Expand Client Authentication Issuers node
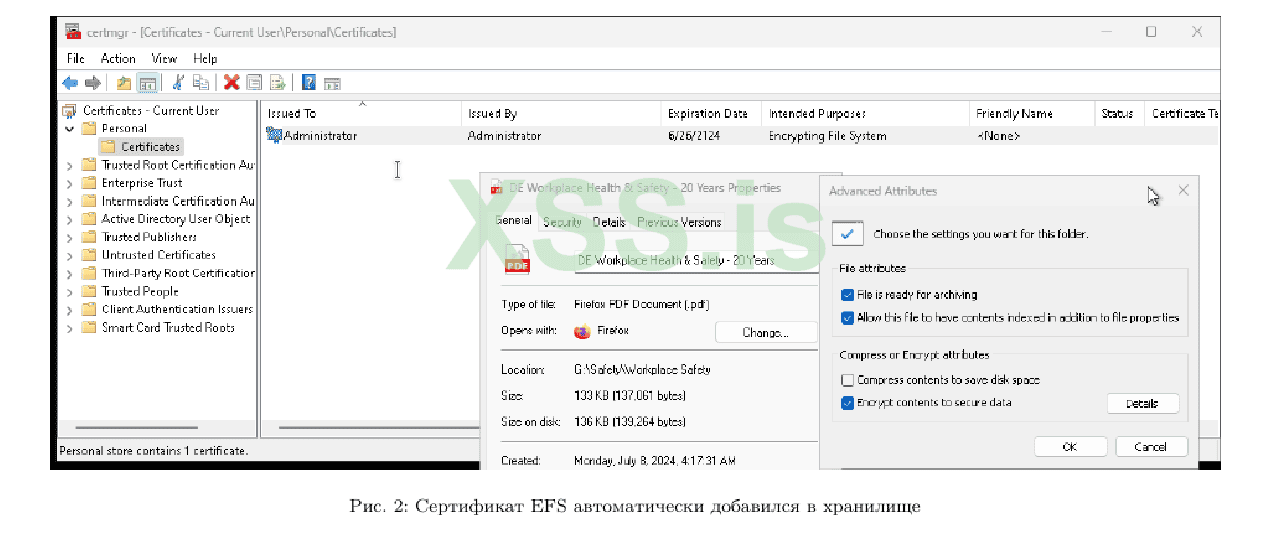The image size is (1272, 538). click(69, 309)
